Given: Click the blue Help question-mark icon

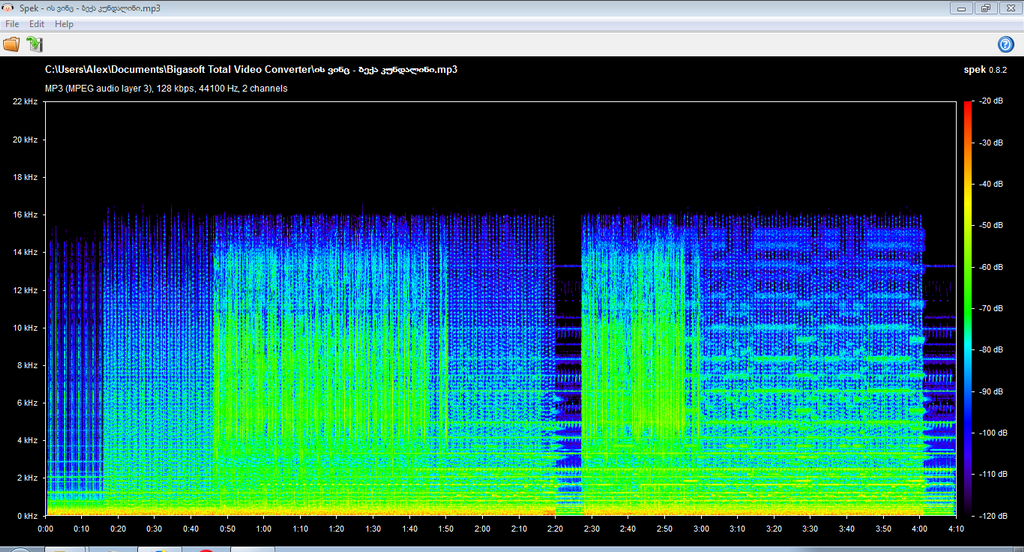Looking at the screenshot, I should 1006,44.
